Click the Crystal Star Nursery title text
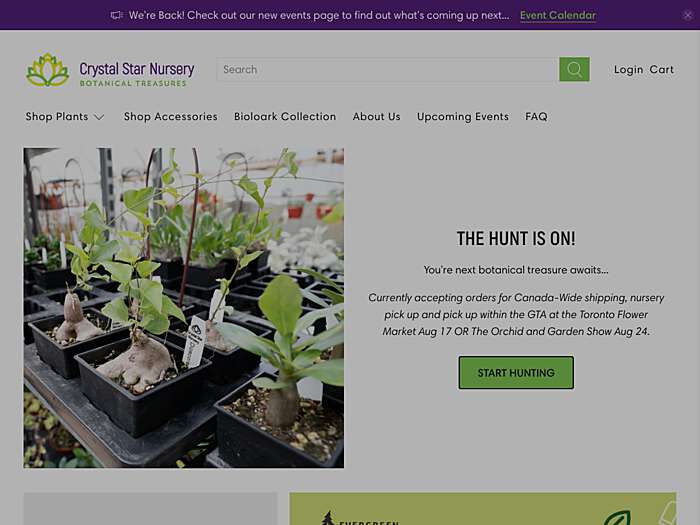This screenshot has width=700, height=525. 137,69
